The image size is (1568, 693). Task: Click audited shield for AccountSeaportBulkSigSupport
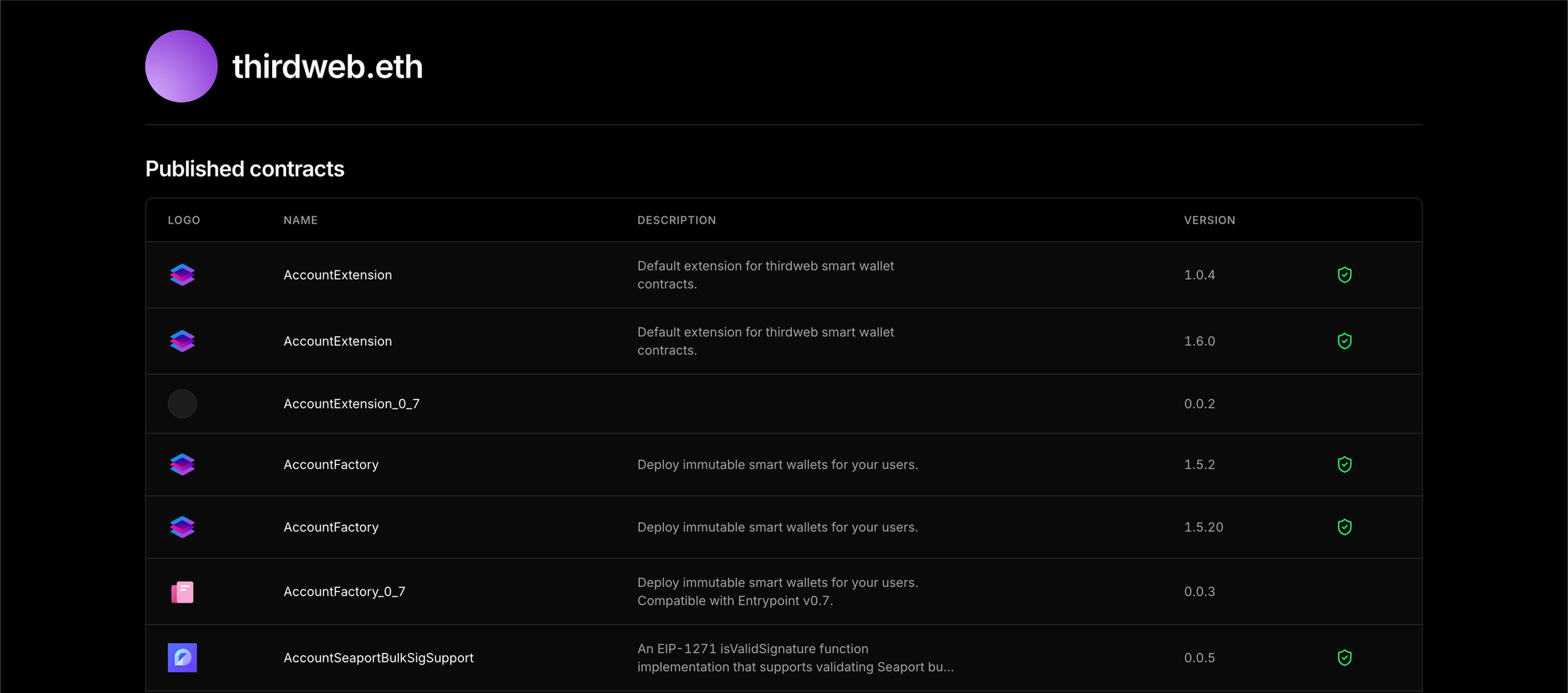point(1345,658)
